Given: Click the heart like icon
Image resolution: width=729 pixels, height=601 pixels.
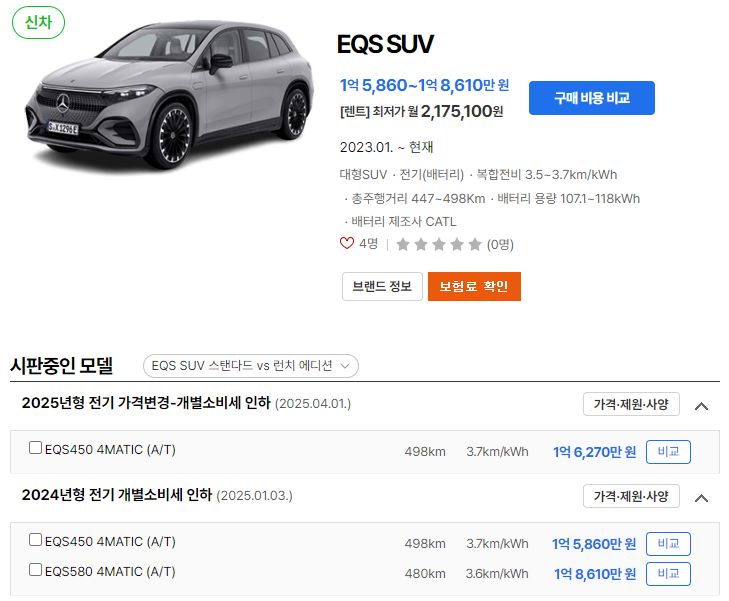Looking at the screenshot, I should click(347, 243).
